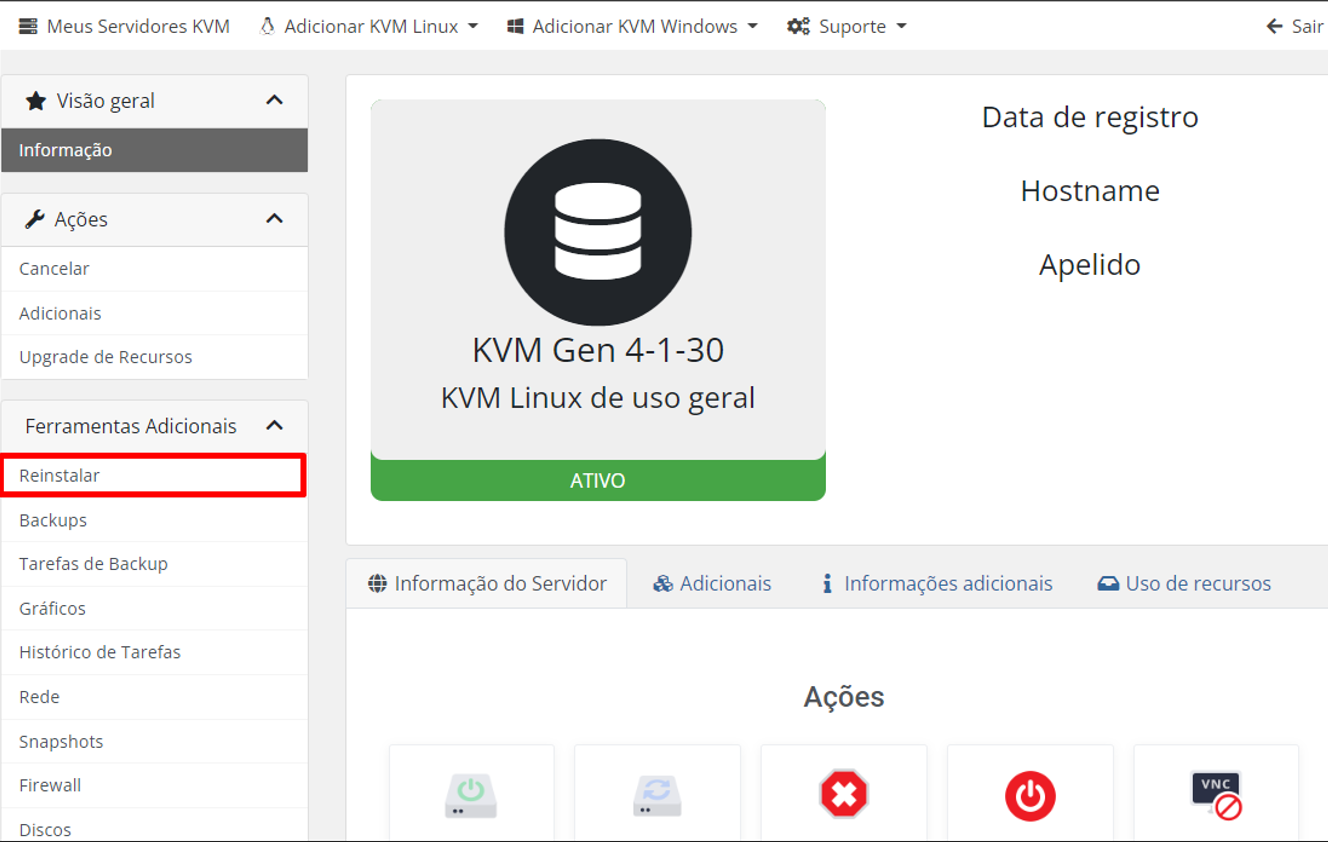Click the star icon beside Visão geral
Screen dimensions: 1328x842
pos(36,101)
